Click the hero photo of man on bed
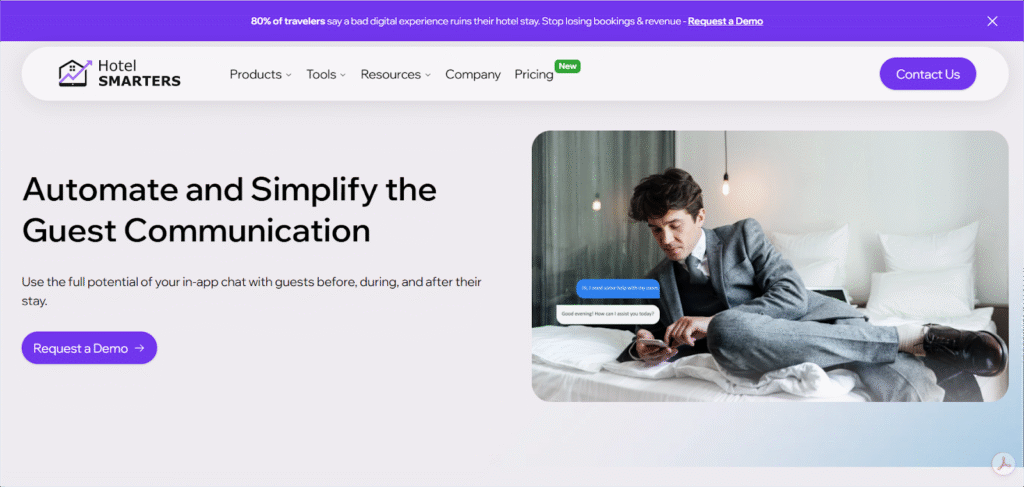 click(770, 266)
